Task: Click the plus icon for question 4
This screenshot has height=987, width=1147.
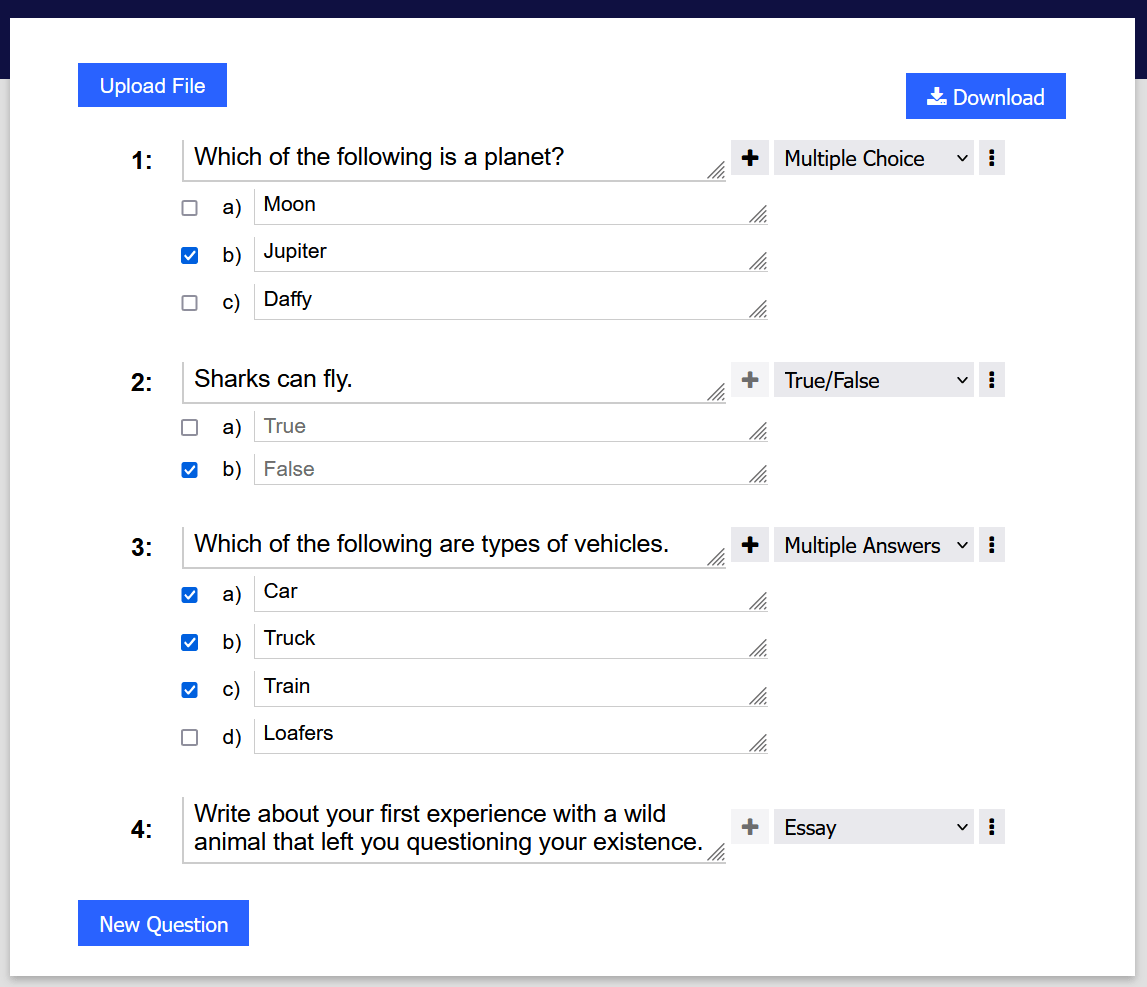Action: 750,827
